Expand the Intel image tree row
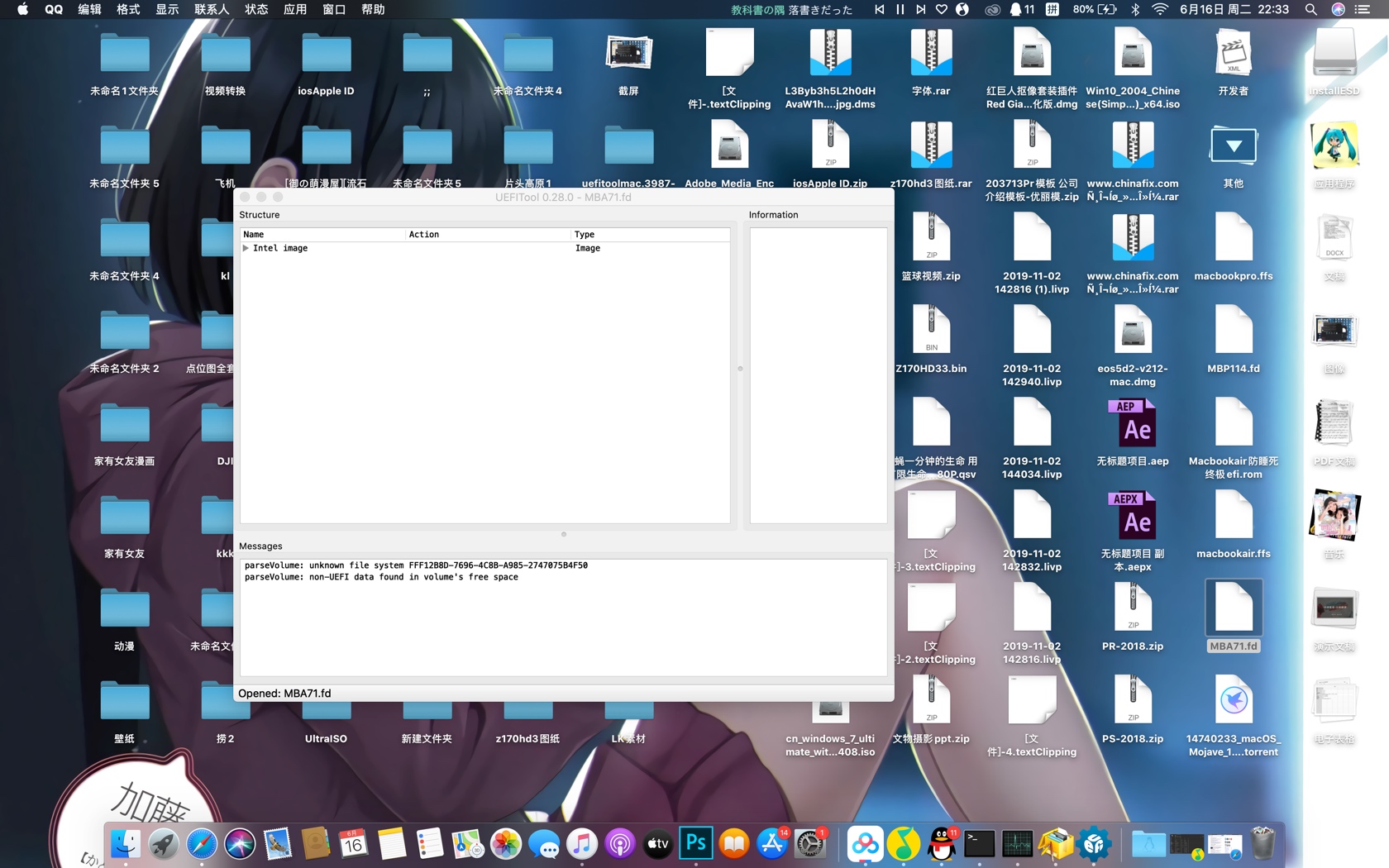The height and width of the screenshot is (868, 1389). 246,248
